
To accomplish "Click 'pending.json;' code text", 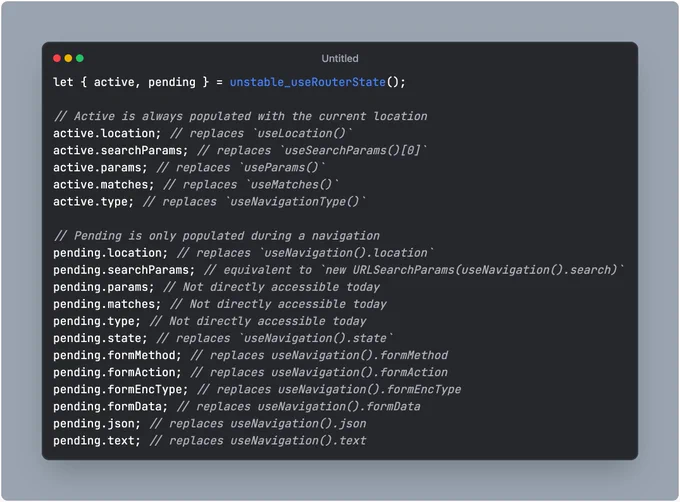I will pos(97,424).
